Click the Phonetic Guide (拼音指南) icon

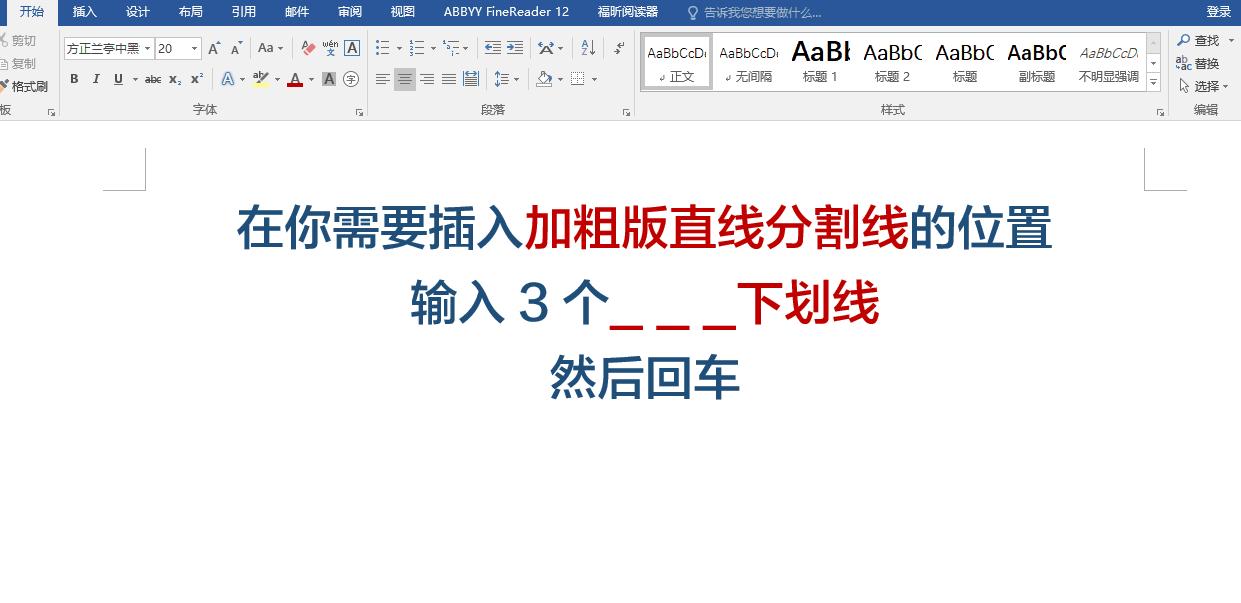330,45
